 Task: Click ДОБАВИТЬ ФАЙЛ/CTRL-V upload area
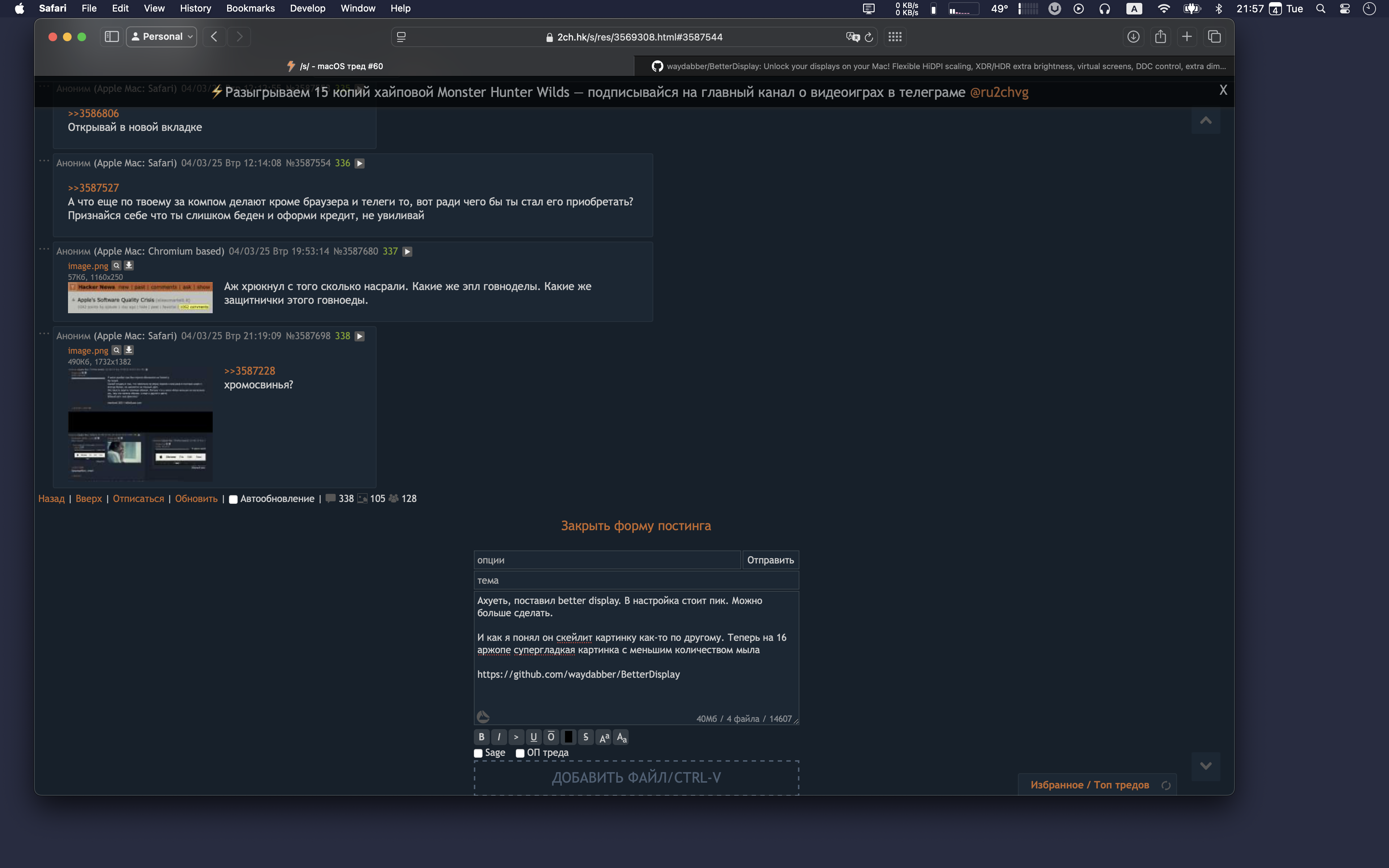pos(636,778)
